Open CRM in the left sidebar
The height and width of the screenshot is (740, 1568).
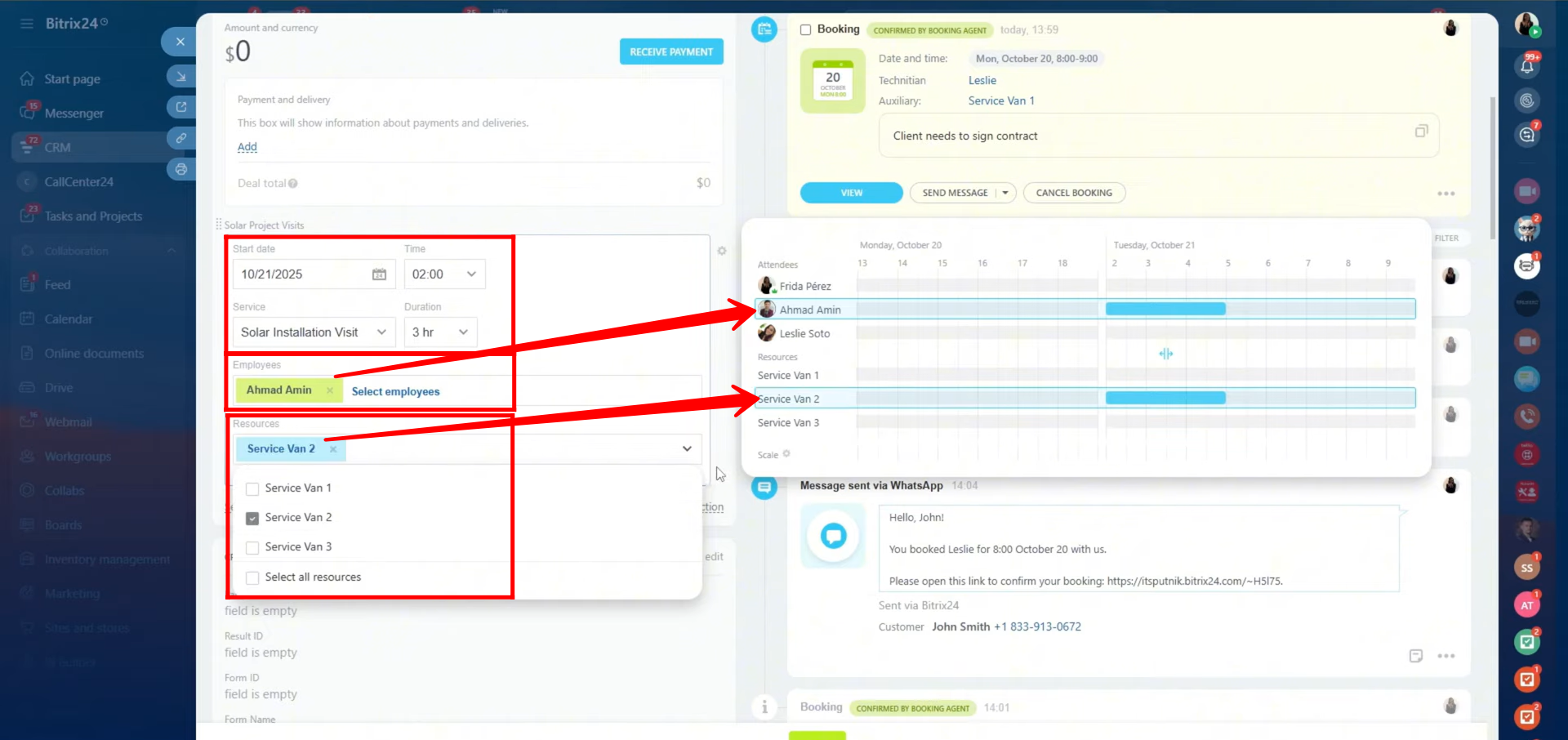57,148
